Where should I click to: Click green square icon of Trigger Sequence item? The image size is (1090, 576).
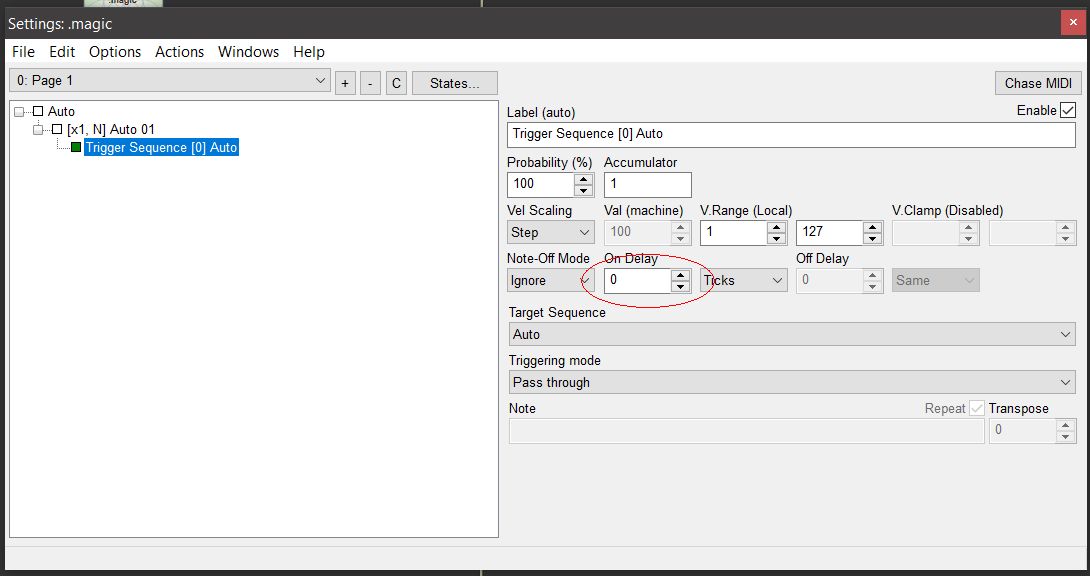(76, 148)
